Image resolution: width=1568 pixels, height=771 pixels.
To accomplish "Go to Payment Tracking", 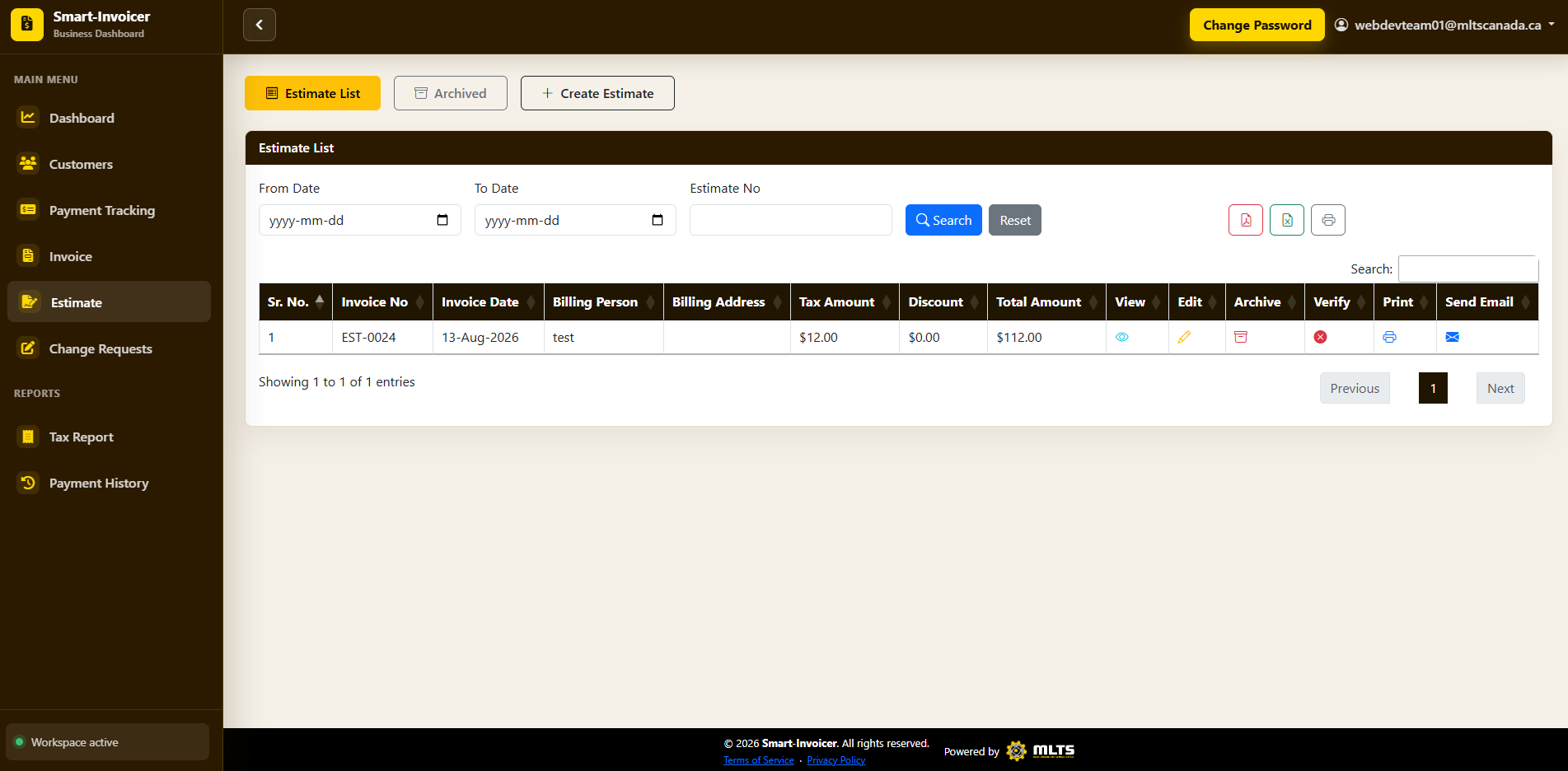I will [109, 210].
